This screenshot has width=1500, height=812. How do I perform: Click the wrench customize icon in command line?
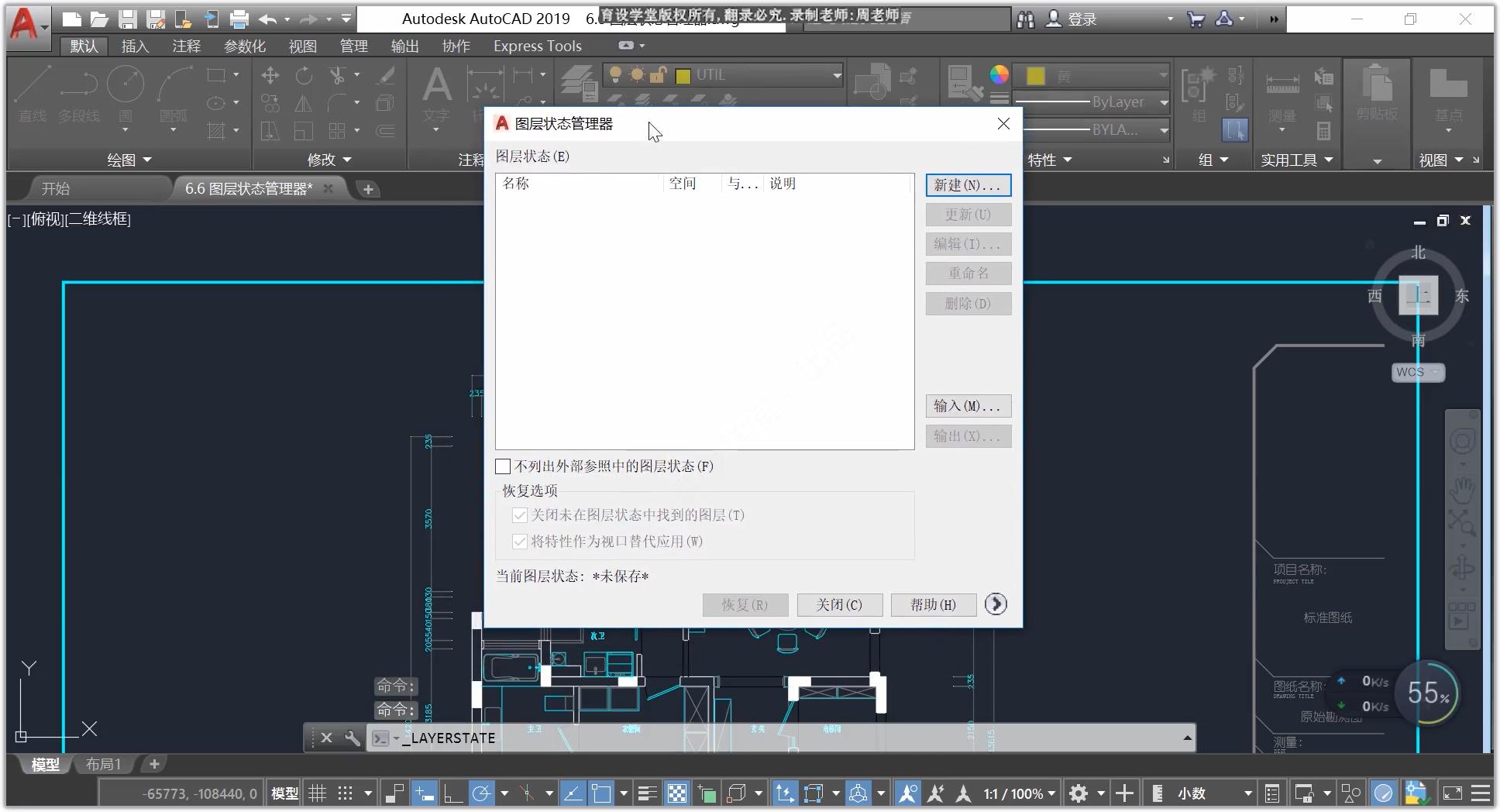pos(353,738)
